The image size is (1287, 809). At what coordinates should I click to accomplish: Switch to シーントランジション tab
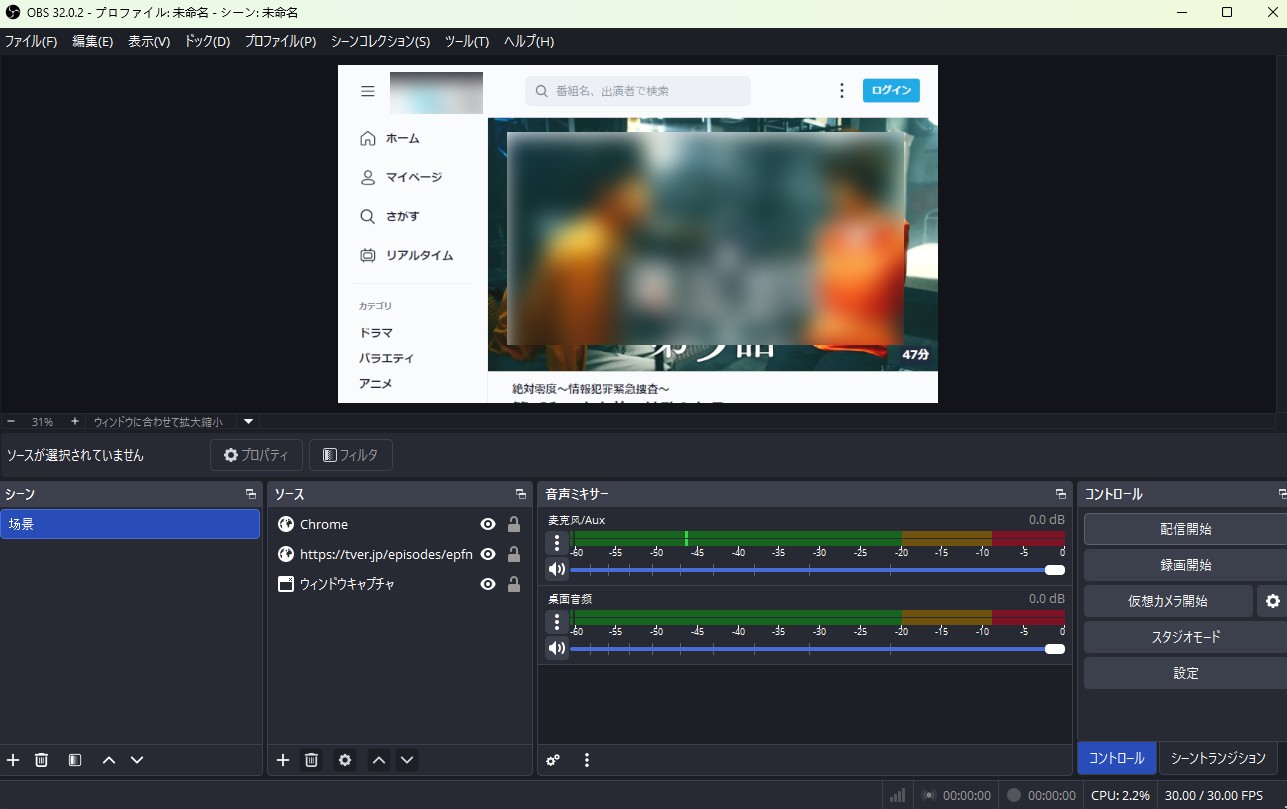click(1217, 758)
